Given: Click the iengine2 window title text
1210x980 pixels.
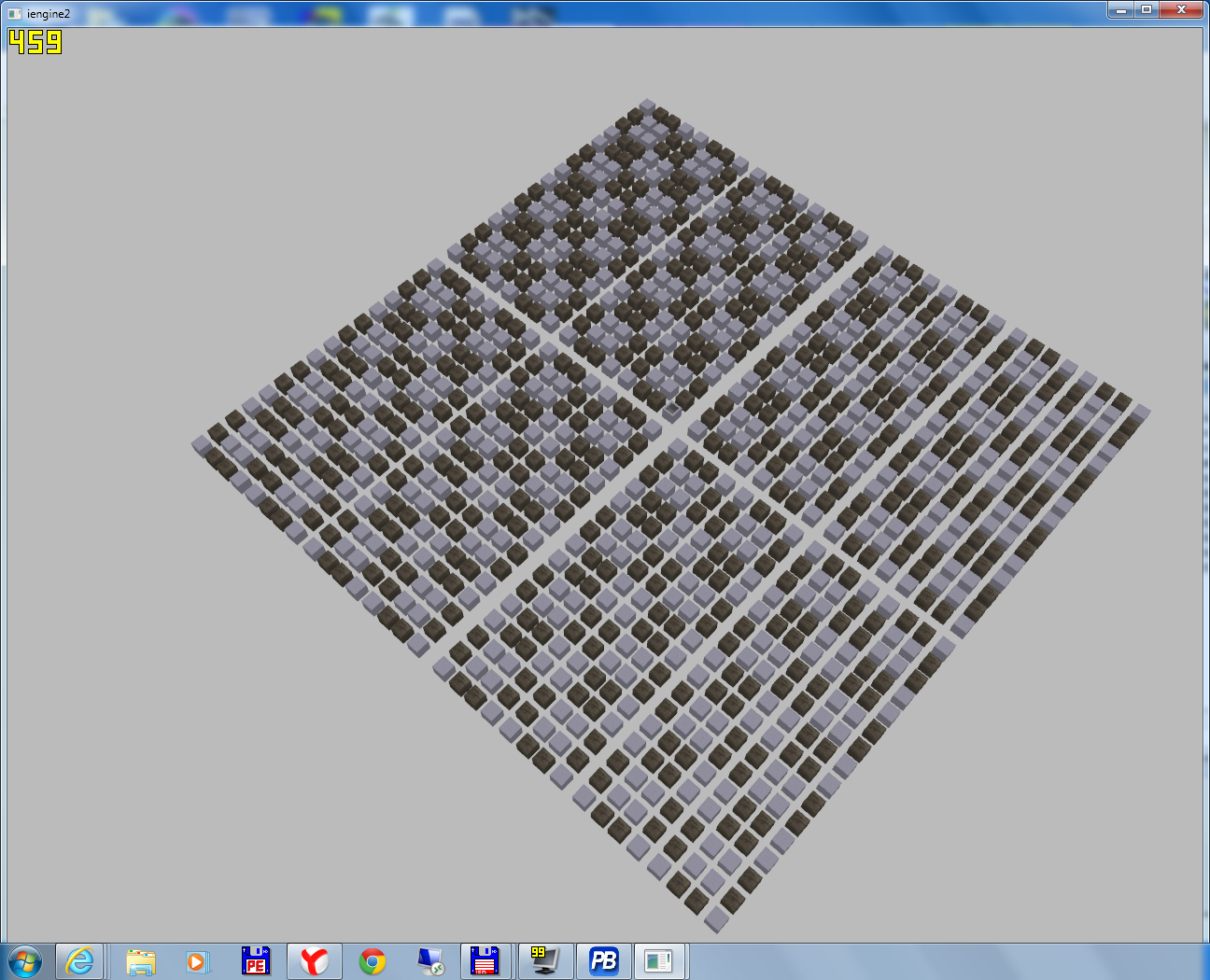Looking at the screenshot, I should click(x=49, y=13).
